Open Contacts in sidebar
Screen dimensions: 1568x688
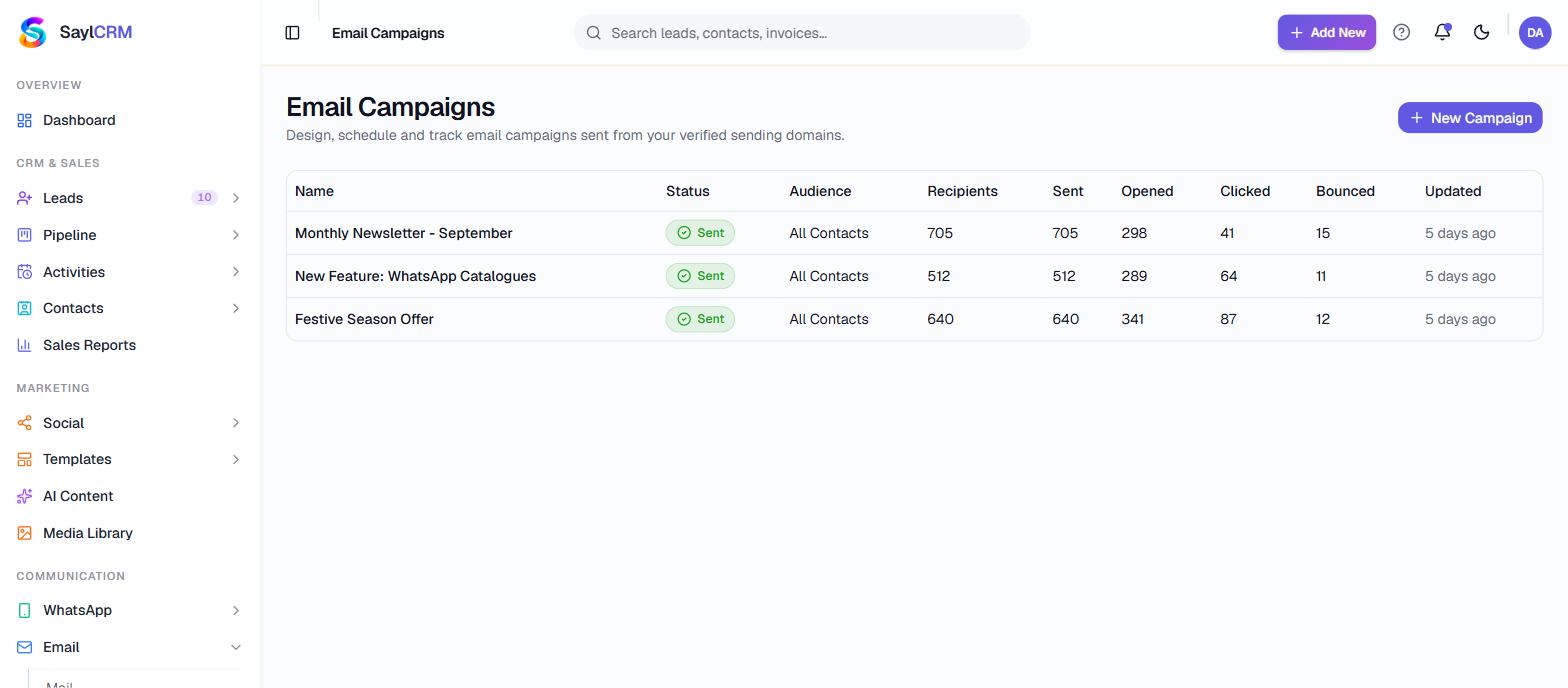(130, 308)
